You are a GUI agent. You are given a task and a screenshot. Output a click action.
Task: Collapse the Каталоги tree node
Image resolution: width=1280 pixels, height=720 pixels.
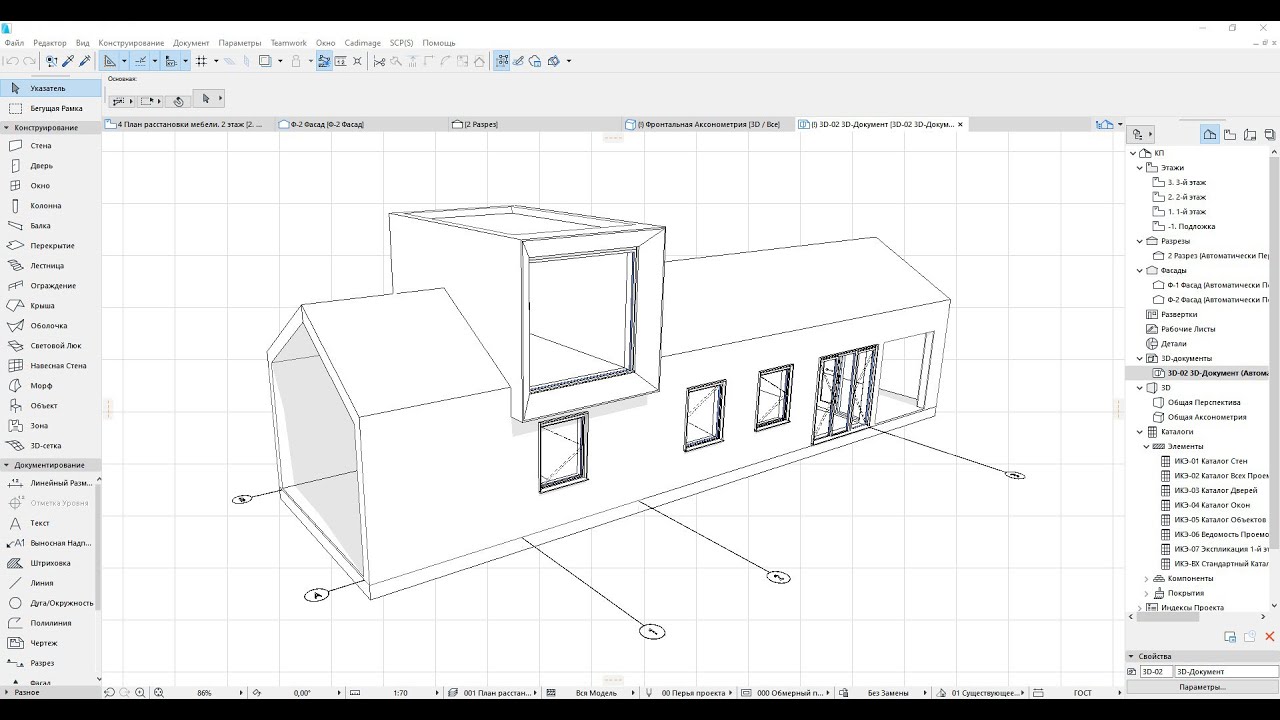[x=1140, y=432]
